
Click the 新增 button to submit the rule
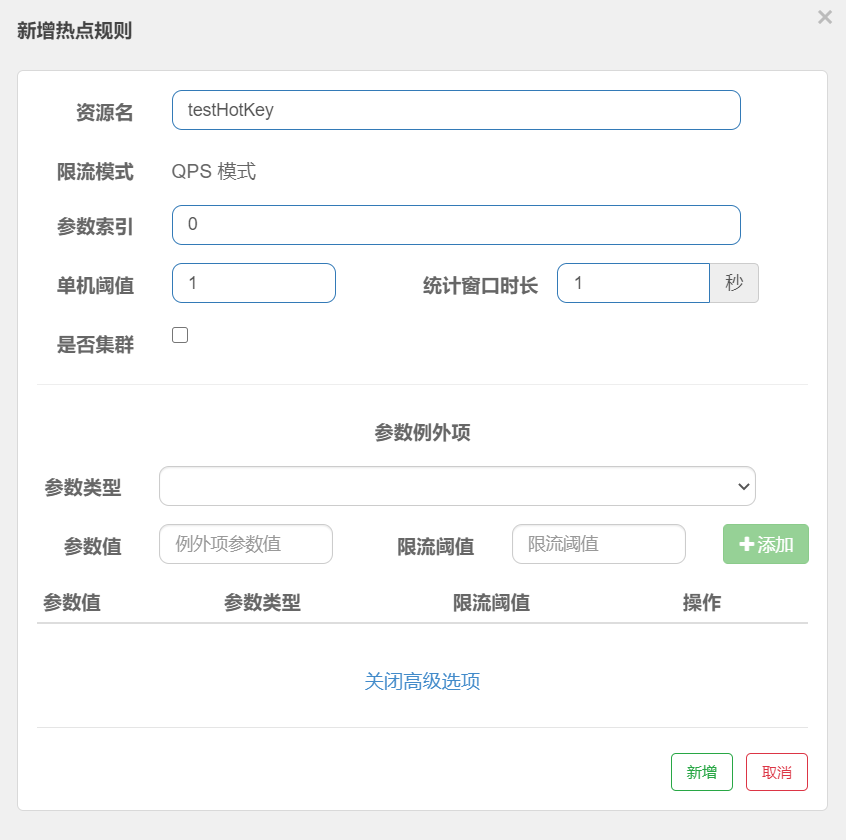click(x=701, y=772)
